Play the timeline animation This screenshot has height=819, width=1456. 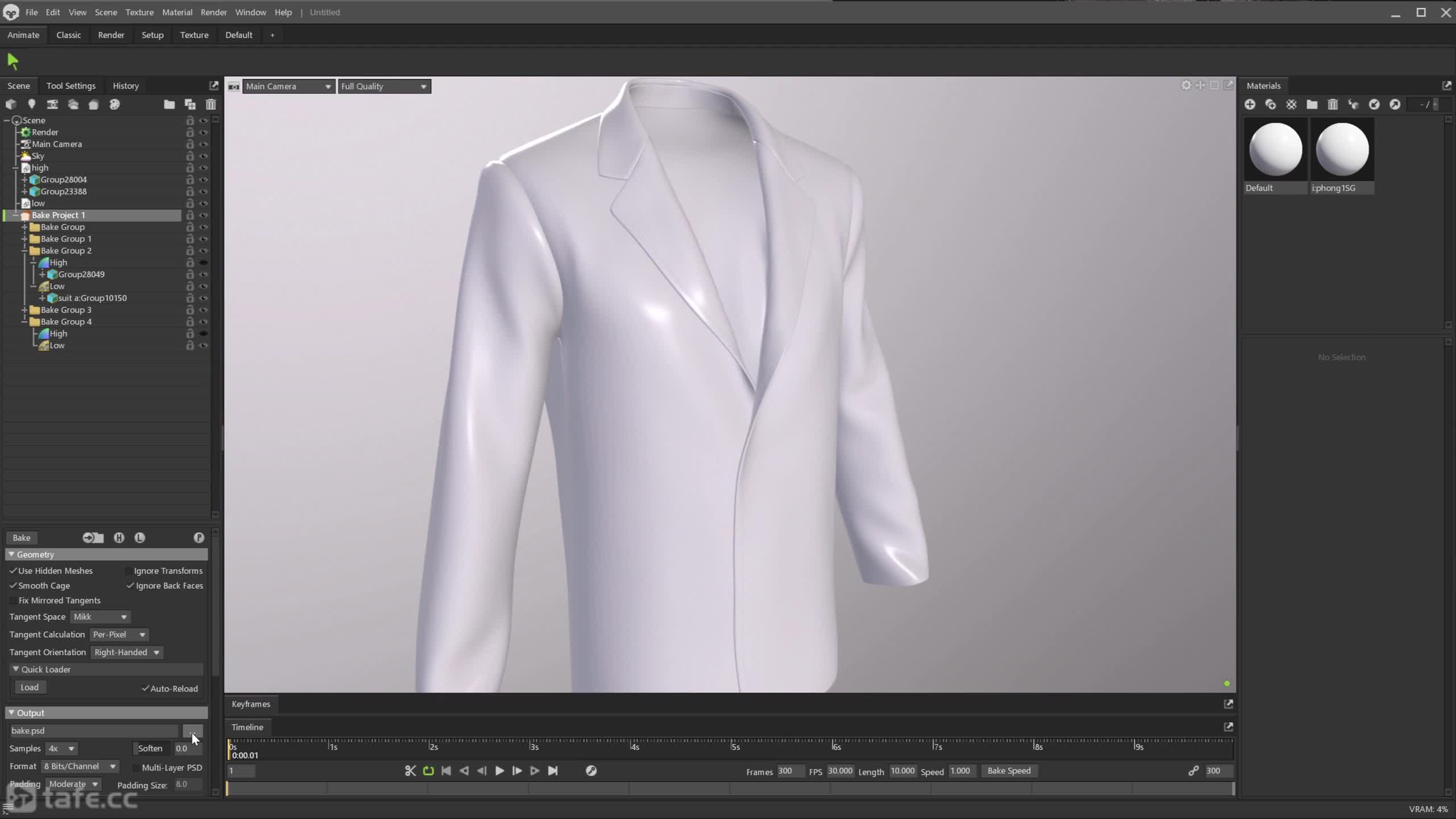click(499, 771)
